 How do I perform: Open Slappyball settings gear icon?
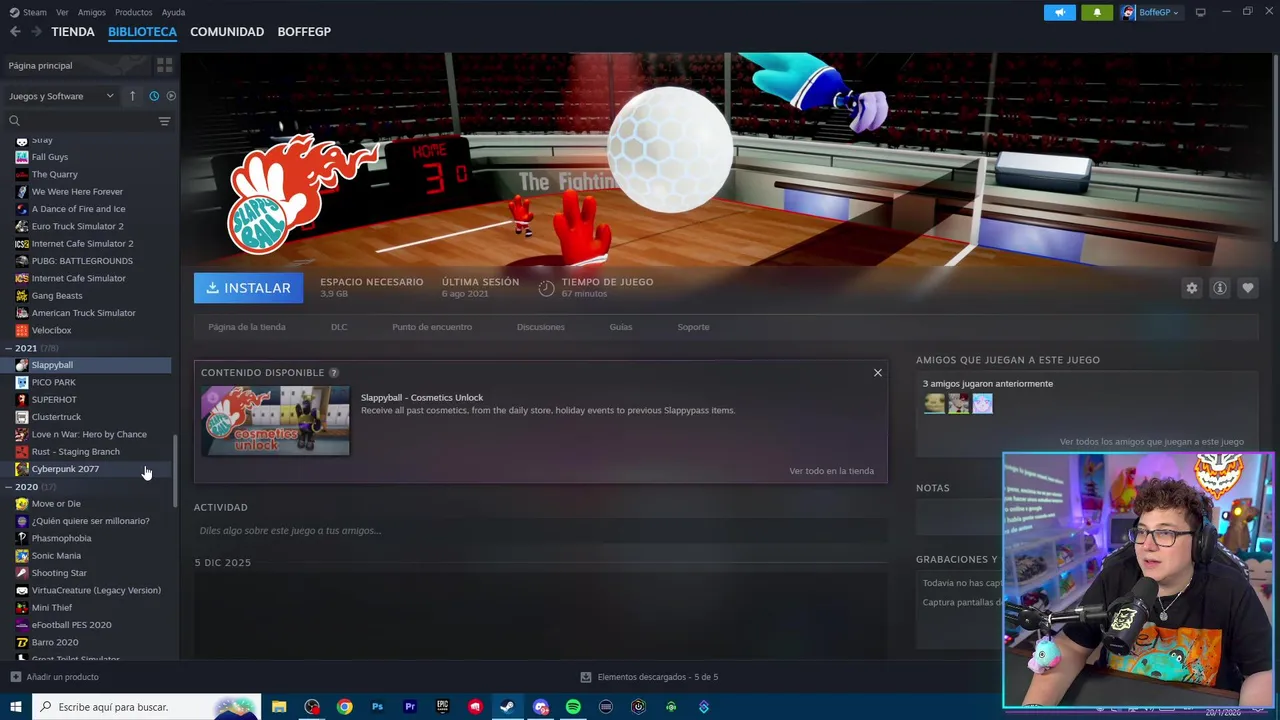point(1191,288)
